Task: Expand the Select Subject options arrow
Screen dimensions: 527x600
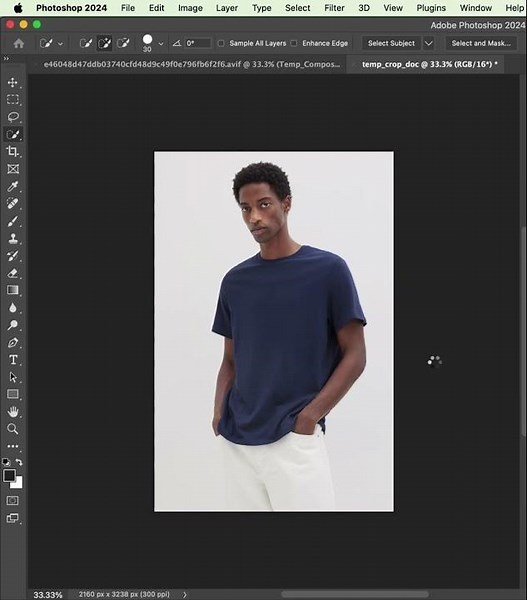Action: [429, 43]
